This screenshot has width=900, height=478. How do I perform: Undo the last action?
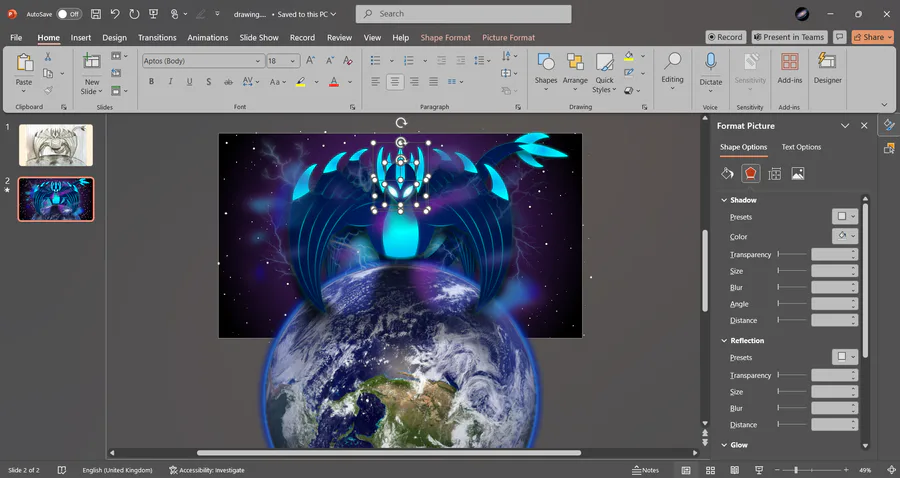pos(115,14)
